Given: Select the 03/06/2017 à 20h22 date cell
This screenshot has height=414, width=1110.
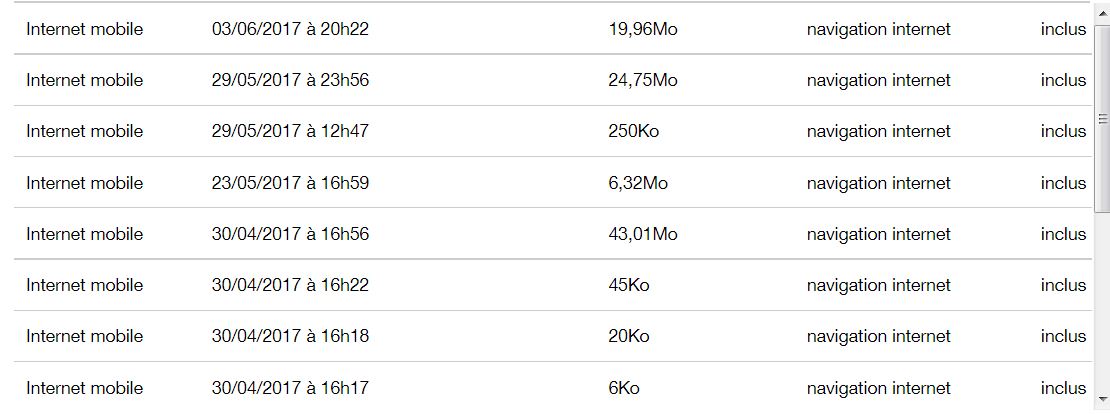Looking at the screenshot, I should [290, 29].
